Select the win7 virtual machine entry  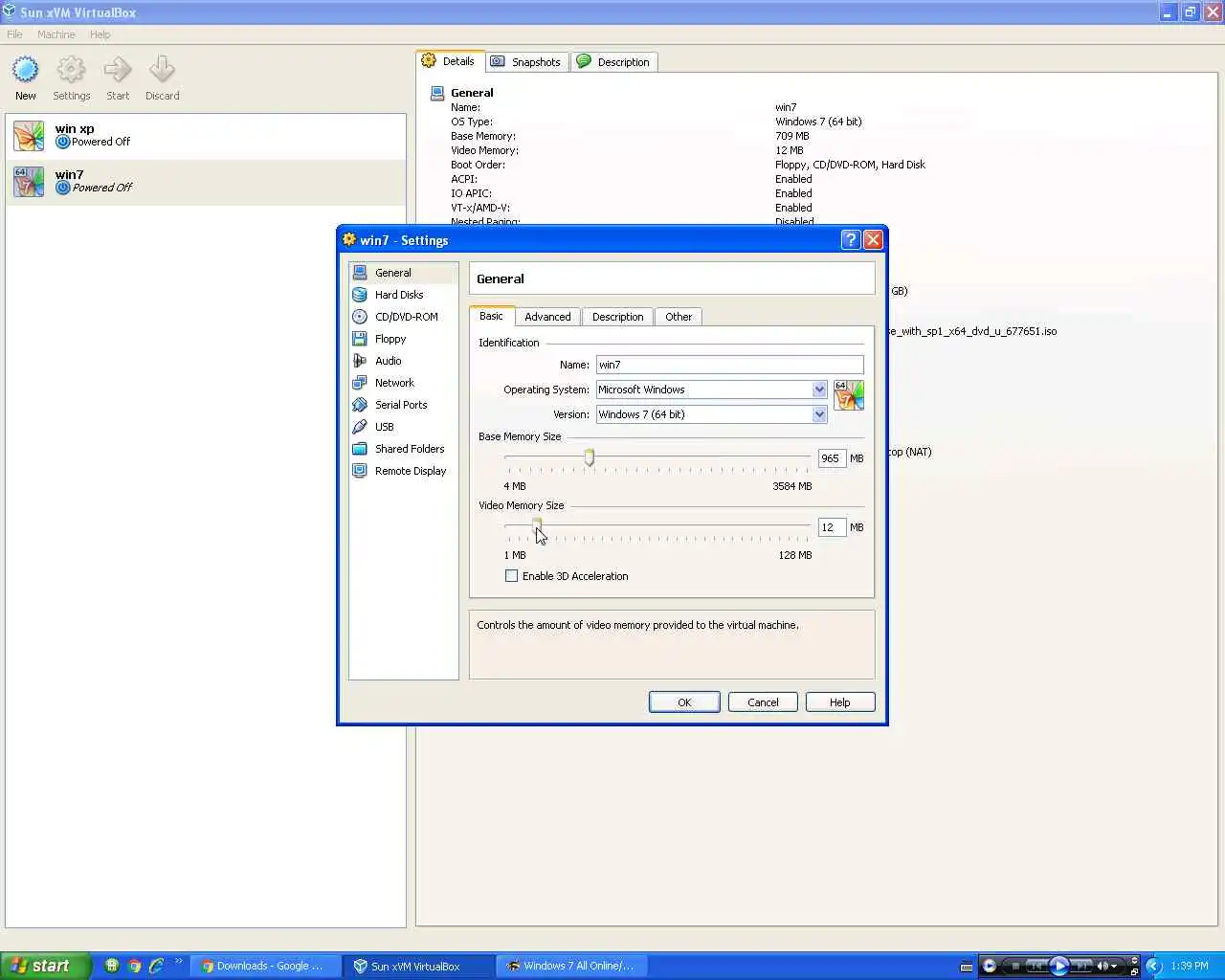(206, 182)
